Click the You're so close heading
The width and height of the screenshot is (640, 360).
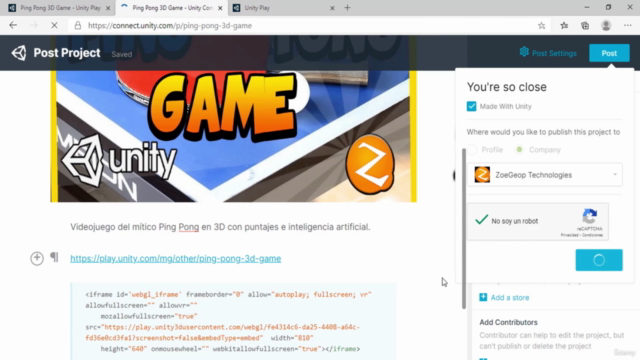pyautogui.click(x=507, y=87)
